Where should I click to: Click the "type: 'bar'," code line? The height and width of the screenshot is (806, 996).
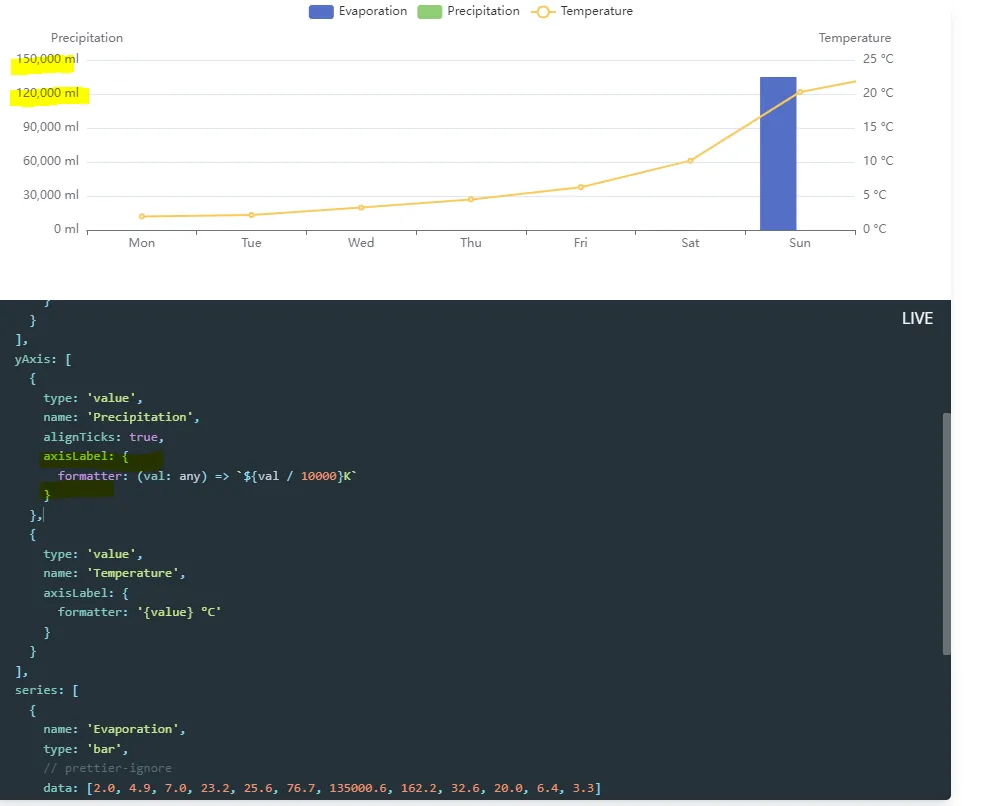coord(86,749)
